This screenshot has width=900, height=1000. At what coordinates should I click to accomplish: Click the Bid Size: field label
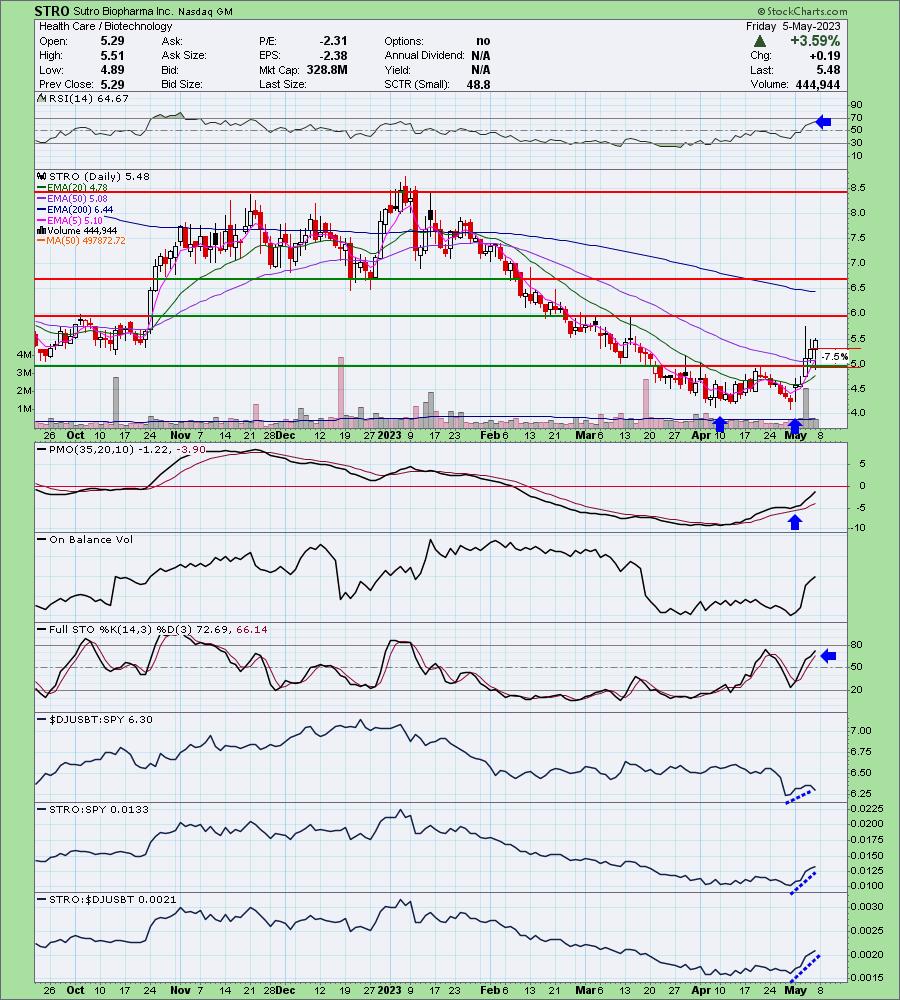[182, 84]
